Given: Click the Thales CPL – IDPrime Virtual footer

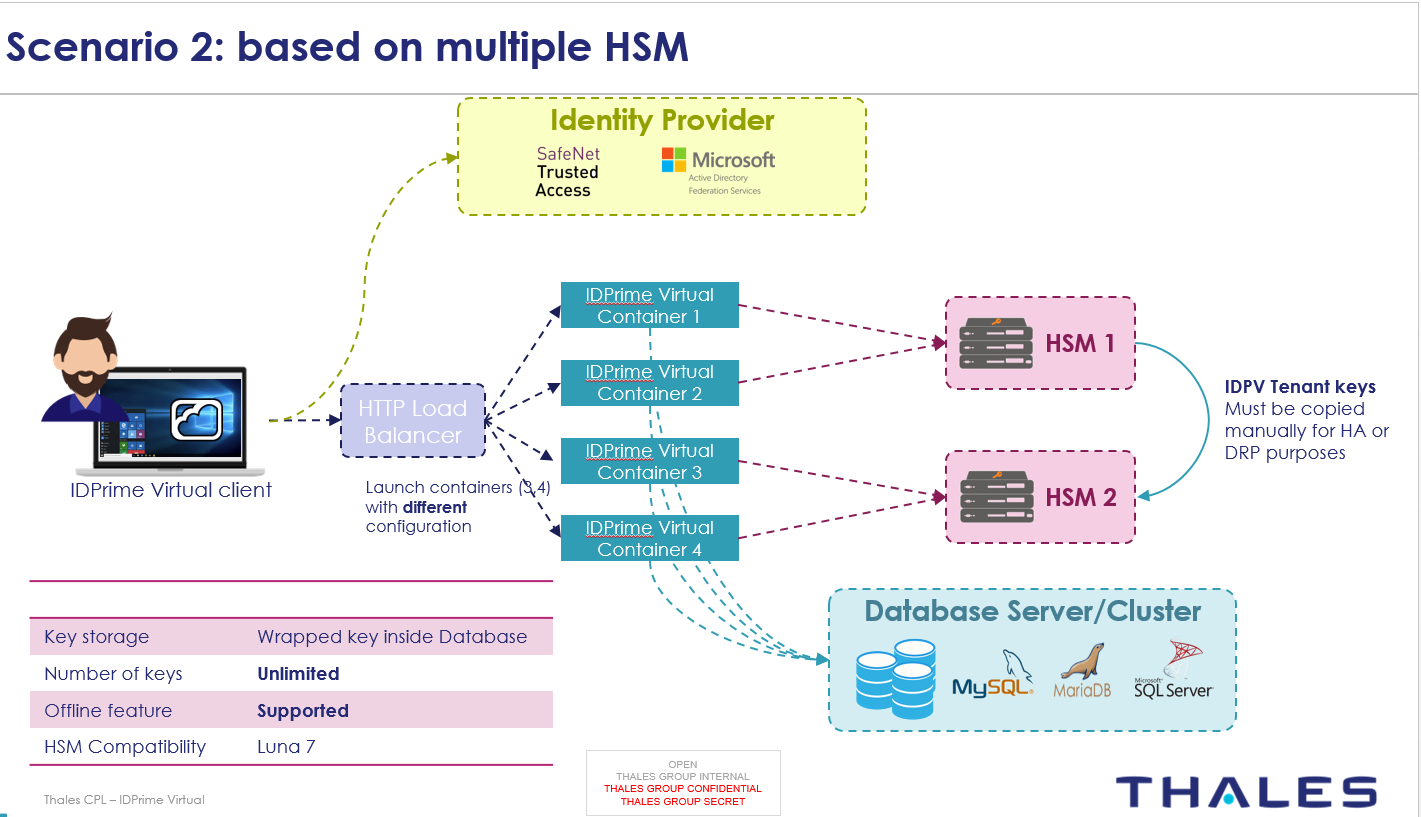Looking at the screenshot, I should (x=124, y=800).
